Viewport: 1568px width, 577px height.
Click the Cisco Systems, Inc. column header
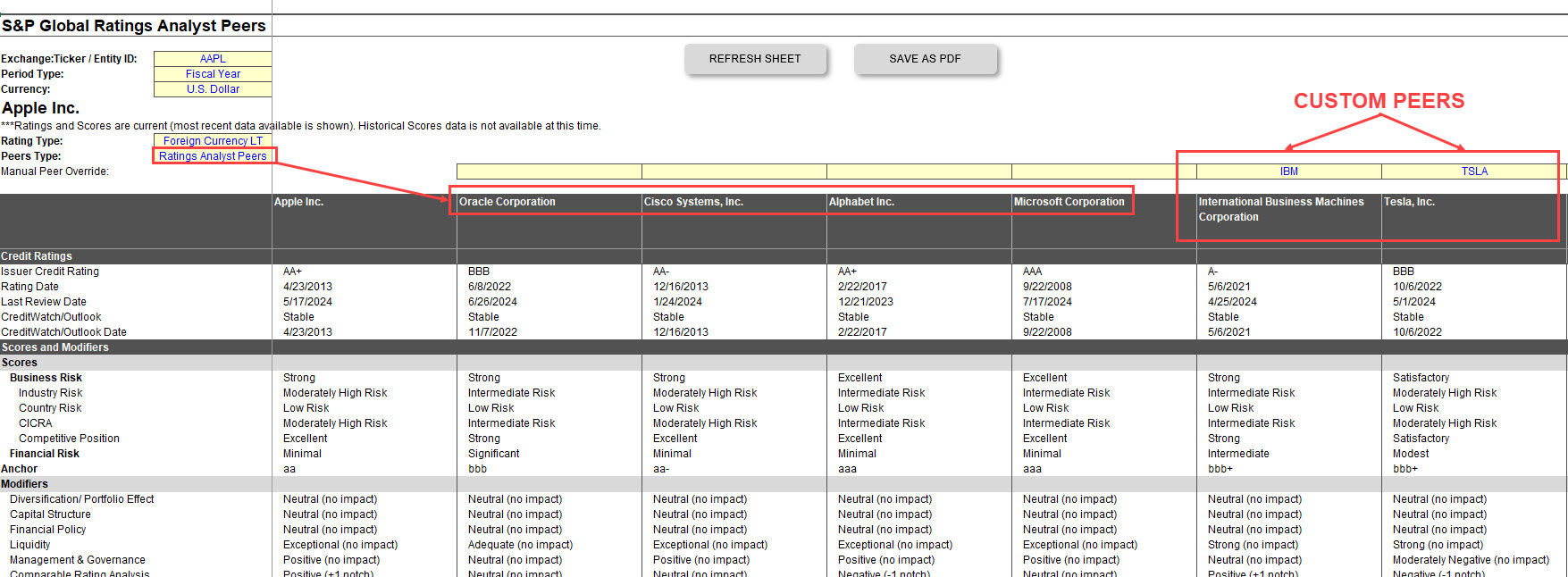click(734, 221)
